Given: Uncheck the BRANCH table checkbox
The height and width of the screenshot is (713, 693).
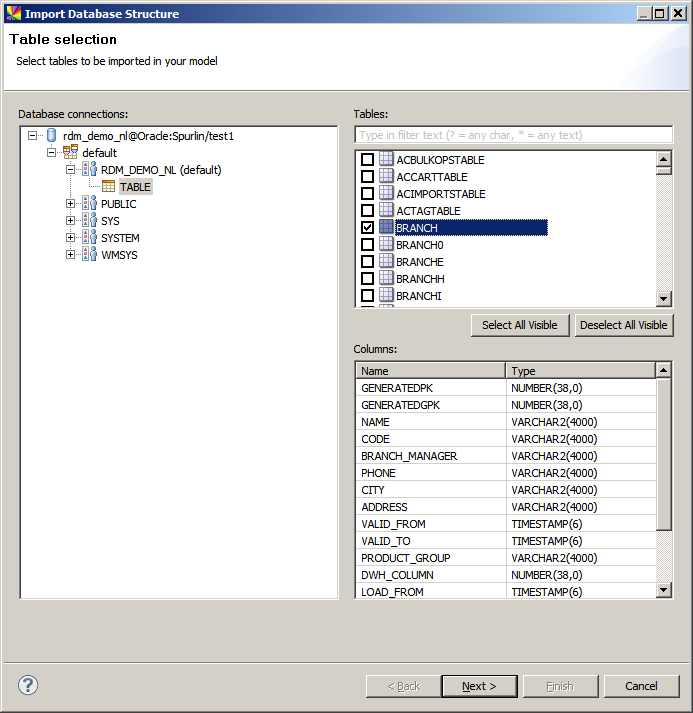Looking at the screenshot, I should [x=367, y=228].
